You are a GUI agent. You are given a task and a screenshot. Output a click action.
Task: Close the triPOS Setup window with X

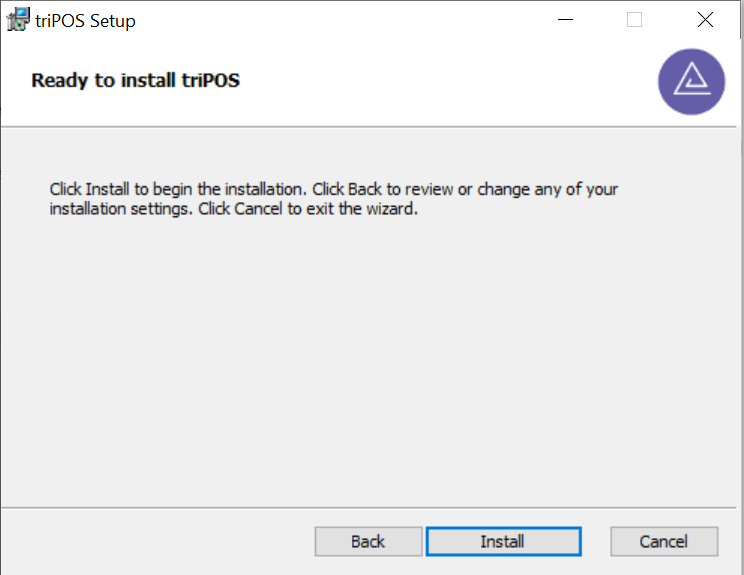tap(705, 20)
